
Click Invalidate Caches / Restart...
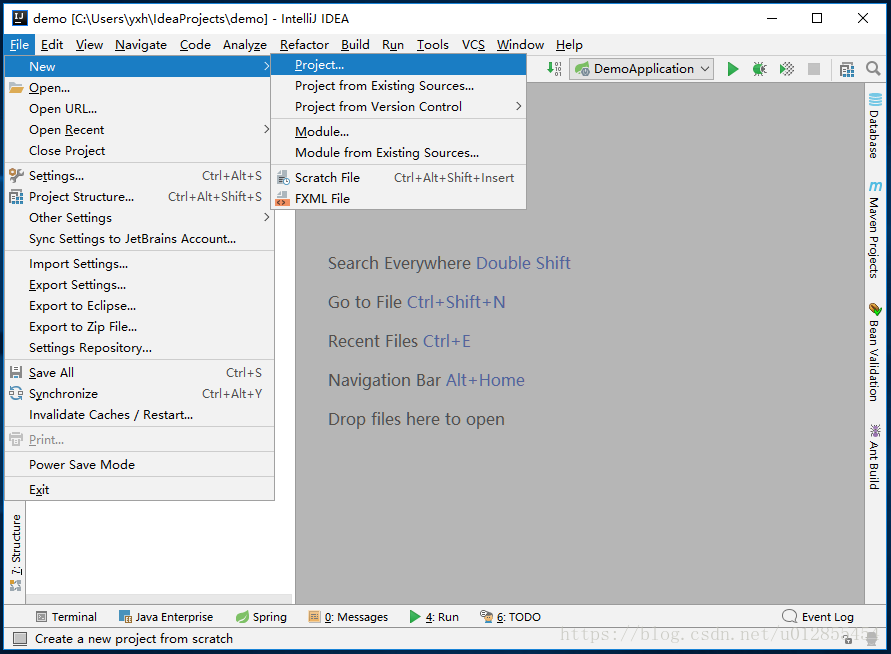click(139, 415)
